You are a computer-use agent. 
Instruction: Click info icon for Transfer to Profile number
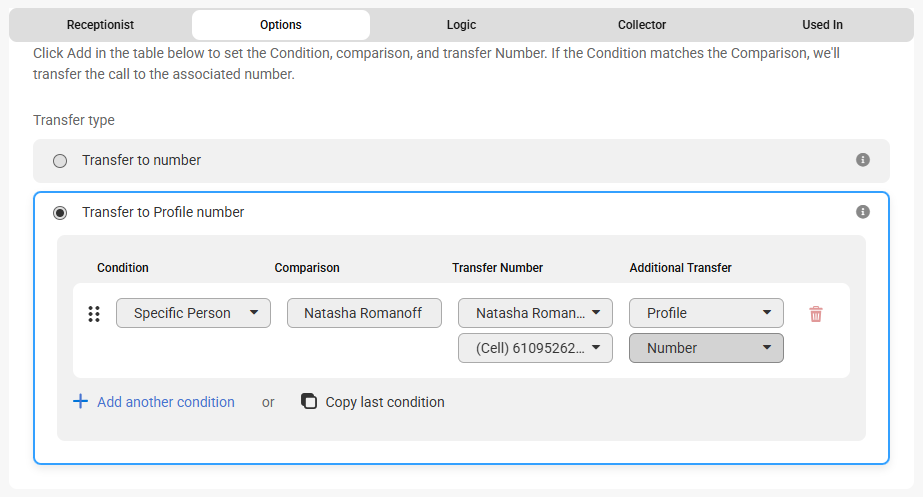point(863,212)
